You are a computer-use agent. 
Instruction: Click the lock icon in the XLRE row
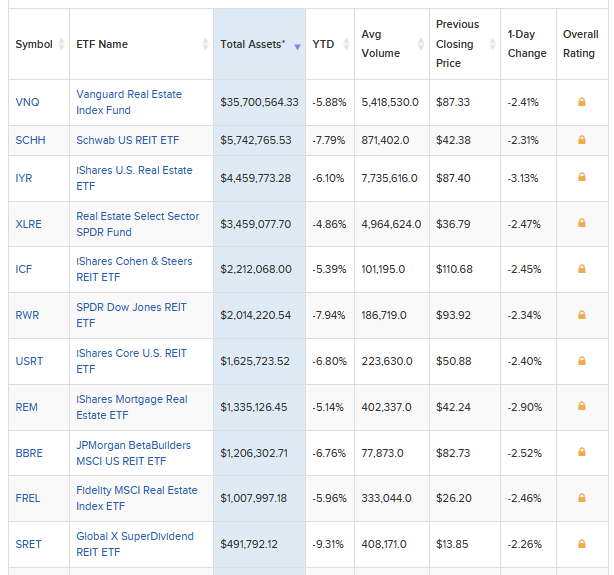581,223
